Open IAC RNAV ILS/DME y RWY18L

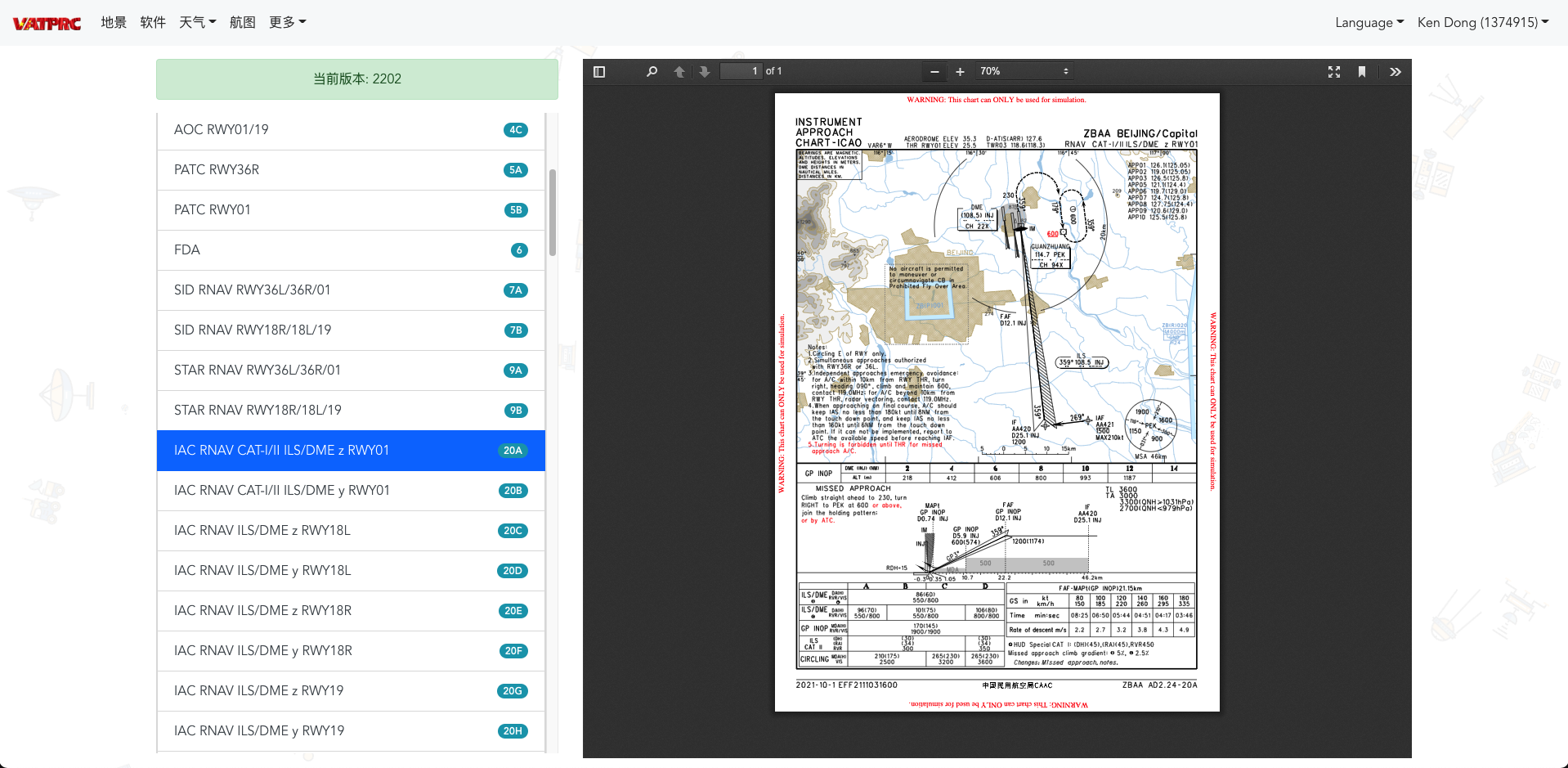click(x=351, y=571)
